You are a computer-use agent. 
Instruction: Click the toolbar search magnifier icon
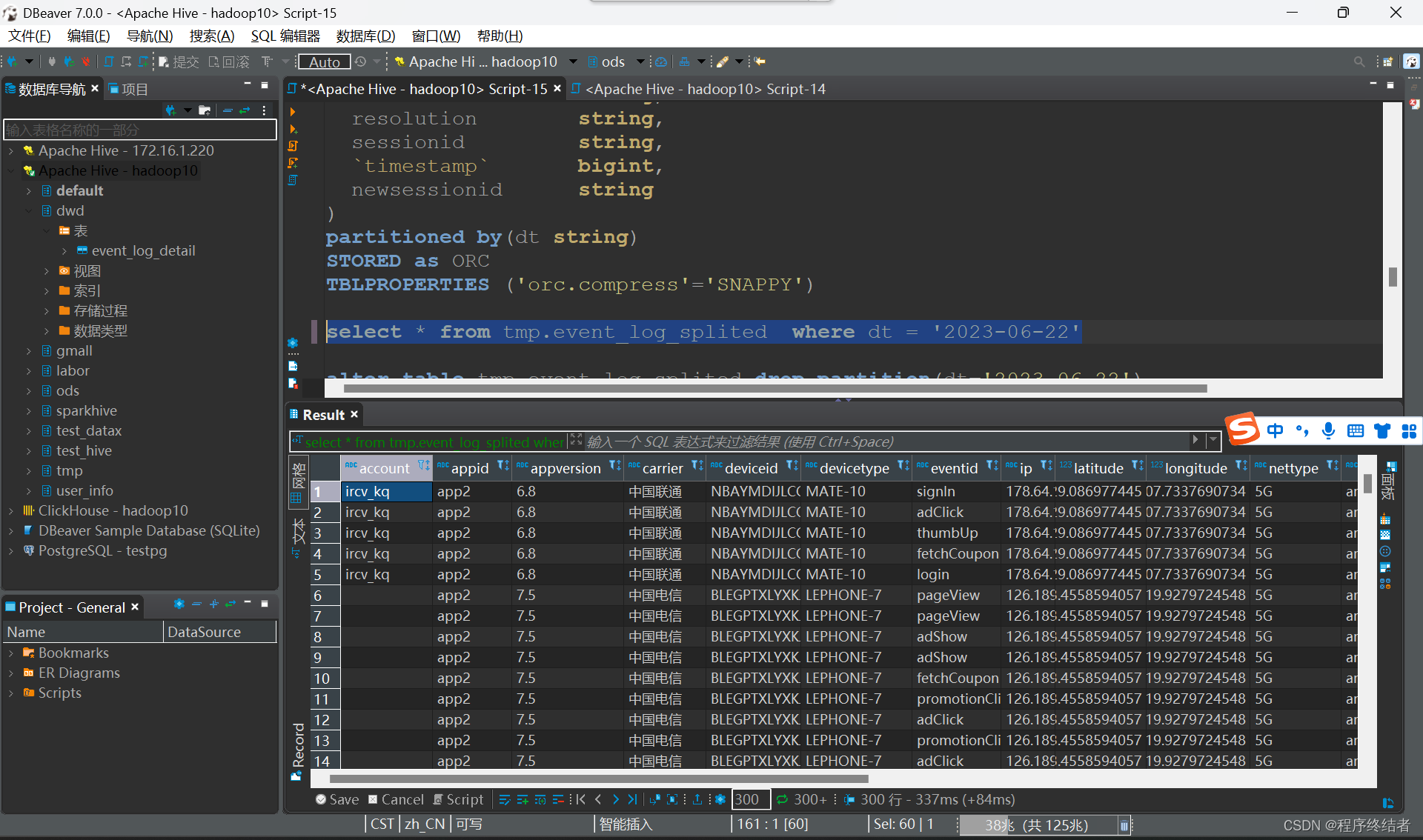(x=1359, y=62)
